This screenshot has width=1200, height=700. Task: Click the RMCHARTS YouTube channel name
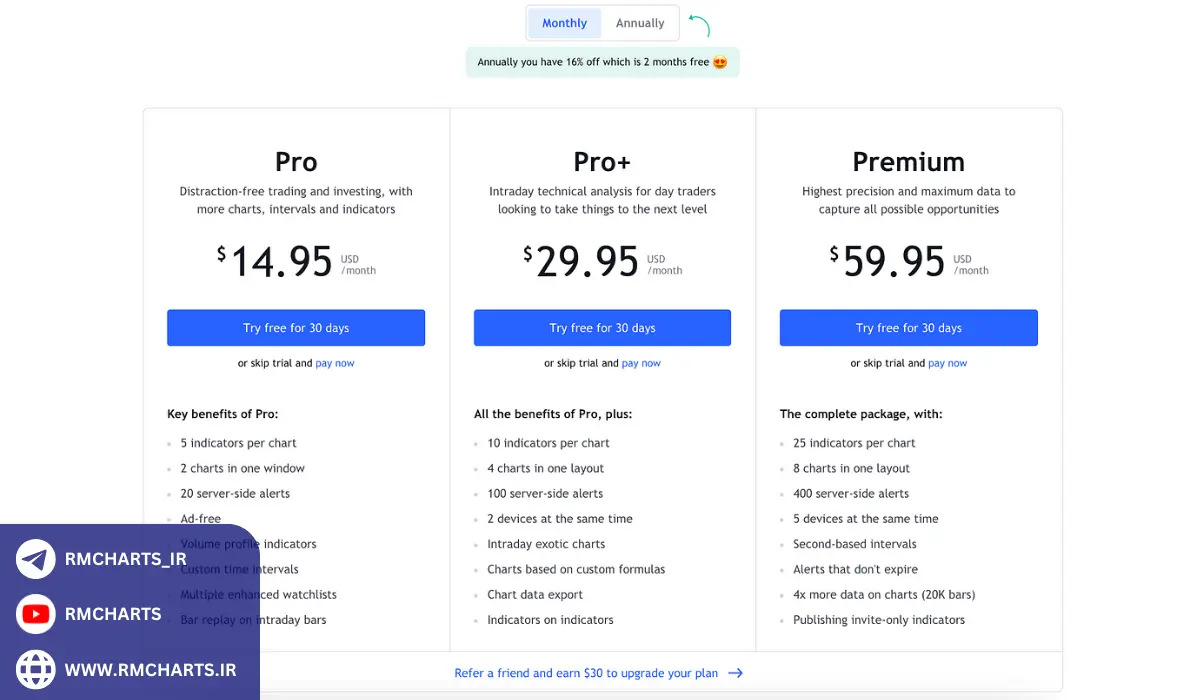[113, 614]
